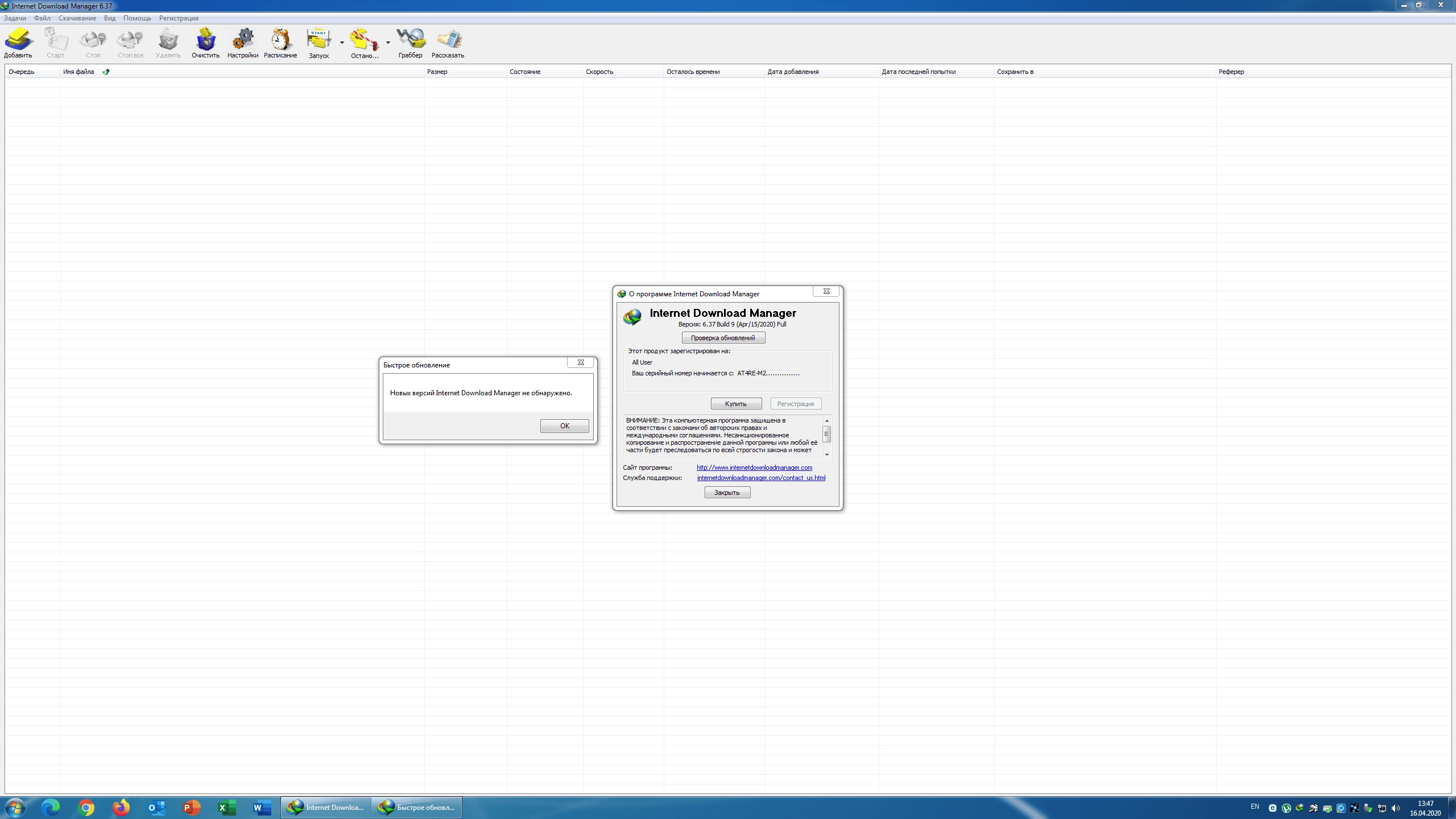Click the EN language indicator
1456x819 pixels.
[x=1255, y=806]
